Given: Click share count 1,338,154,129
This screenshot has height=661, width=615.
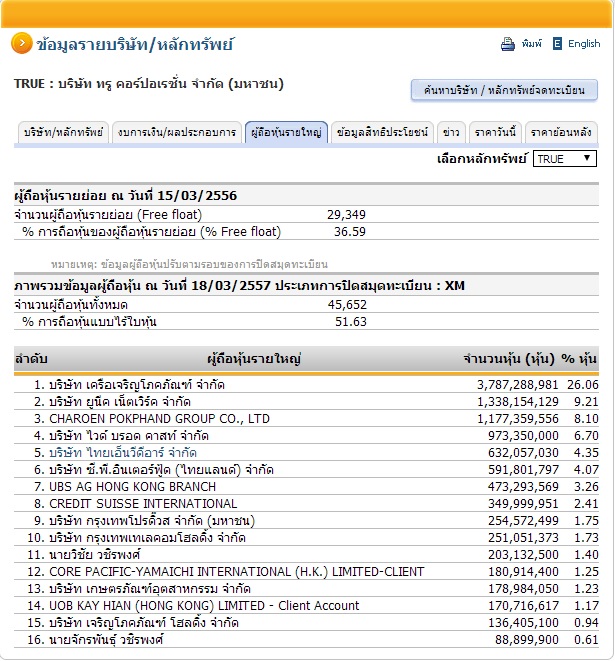Looking at the screenshot, I should point(517,401).
